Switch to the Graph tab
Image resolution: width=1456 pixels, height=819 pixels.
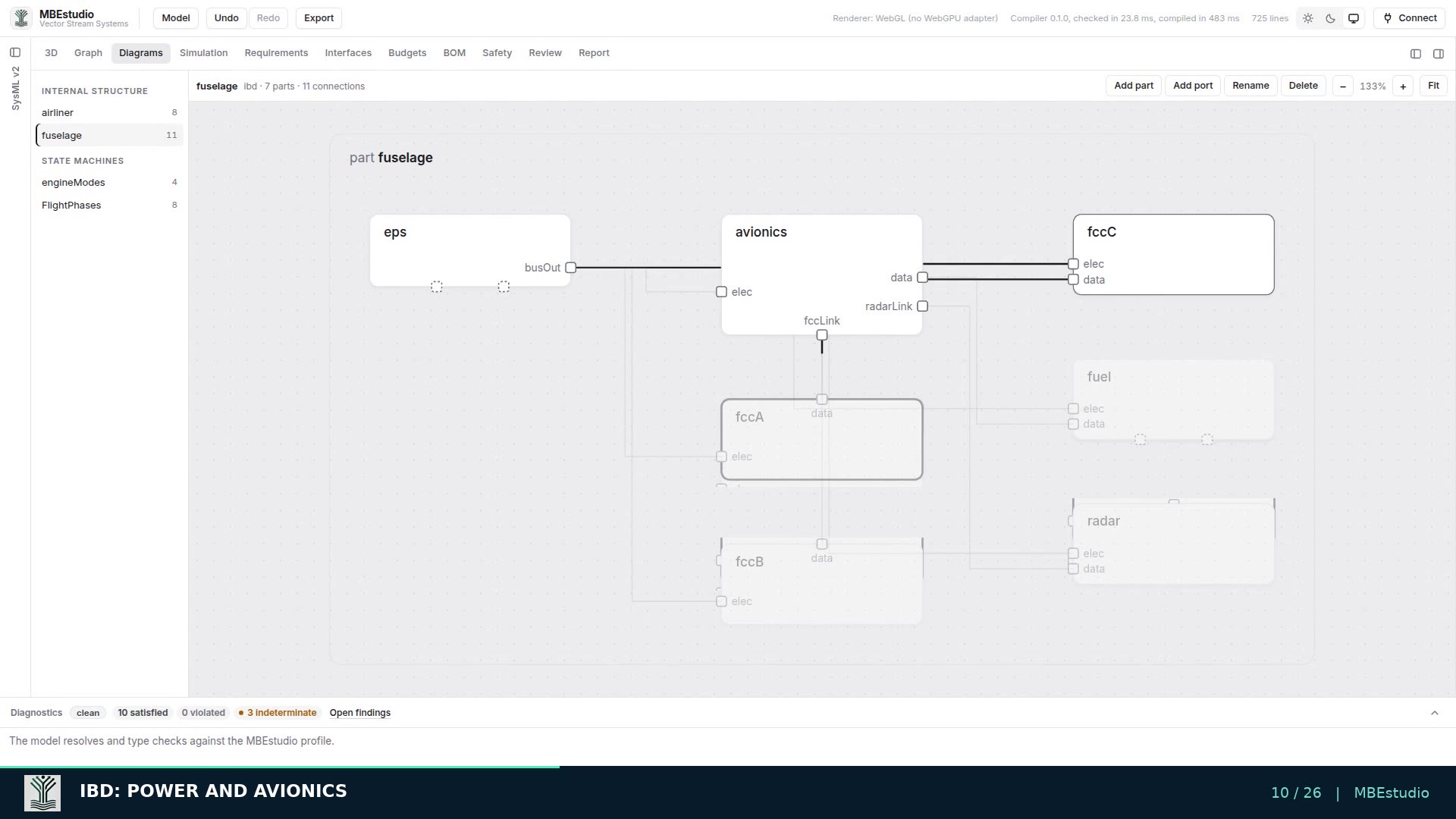pyautogui.click(x=88, y=53)
